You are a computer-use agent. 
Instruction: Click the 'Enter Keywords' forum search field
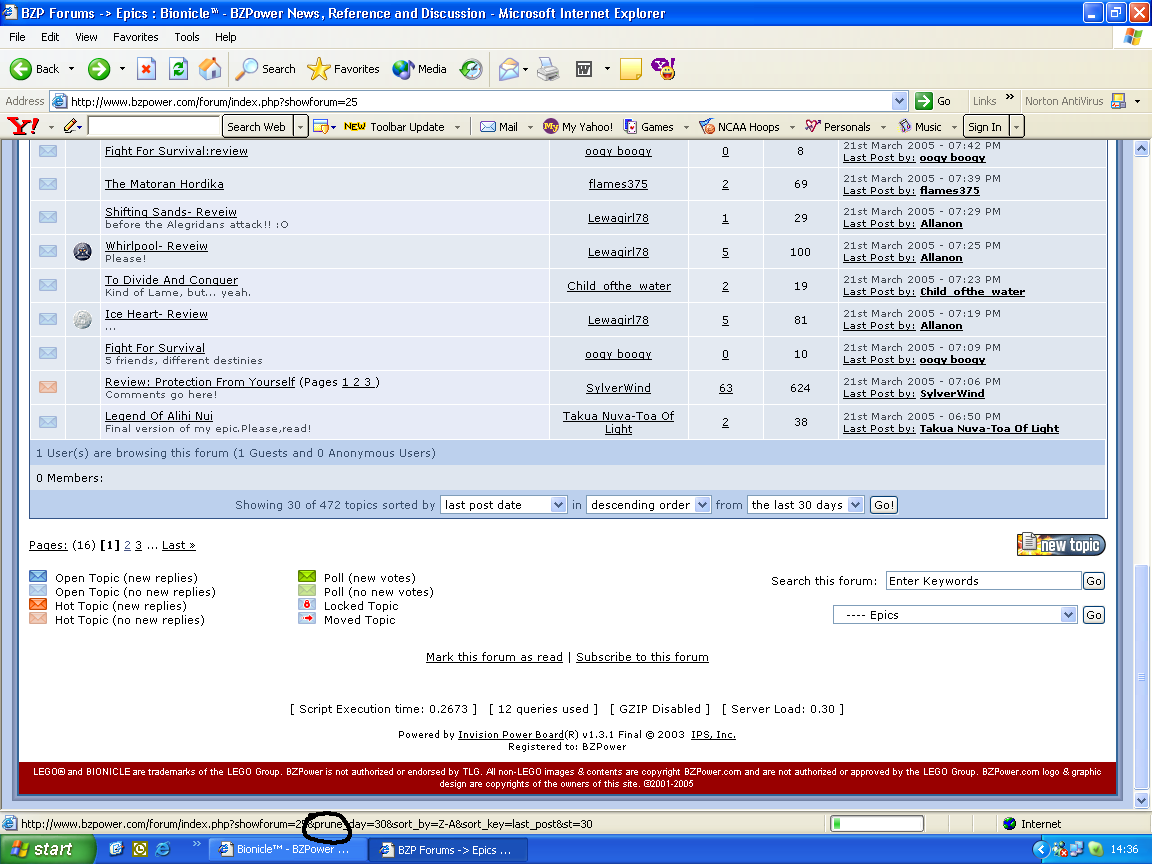coord(983,581)
